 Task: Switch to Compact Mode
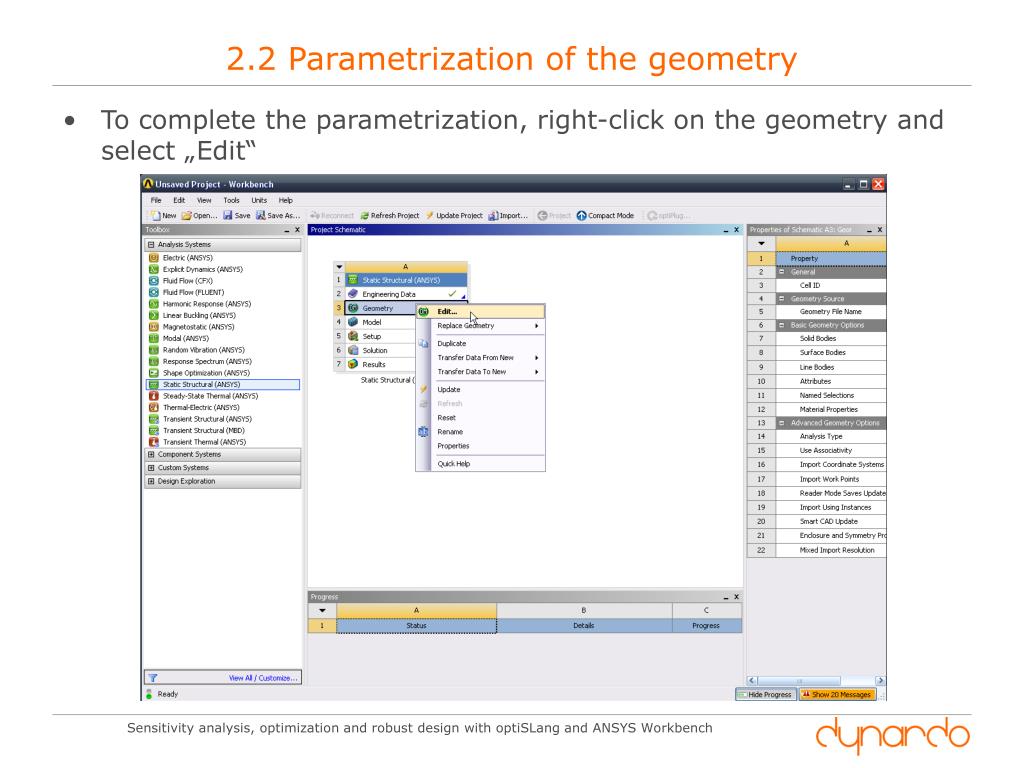tap(605, 216)
